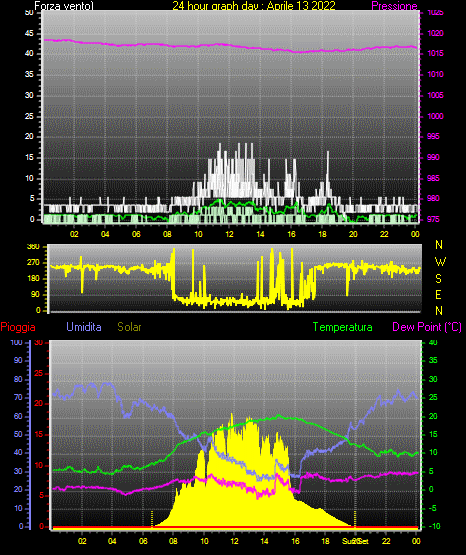Click the Umidita legend label
This screenshot has height=555, width=466.
[84, 327]
